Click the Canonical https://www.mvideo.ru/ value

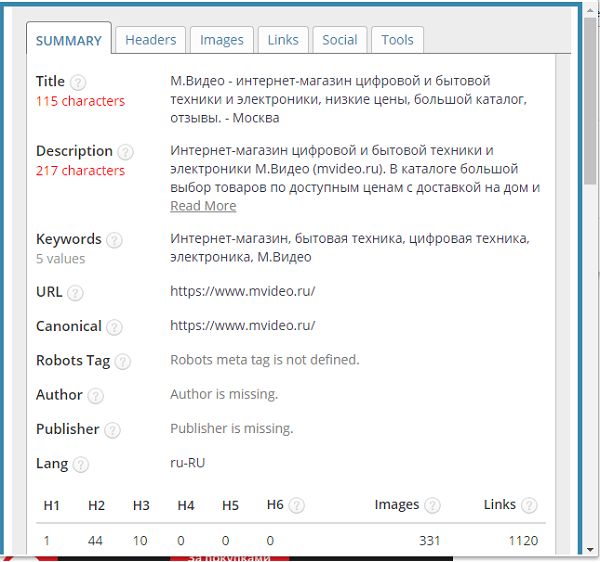(243, 326)
